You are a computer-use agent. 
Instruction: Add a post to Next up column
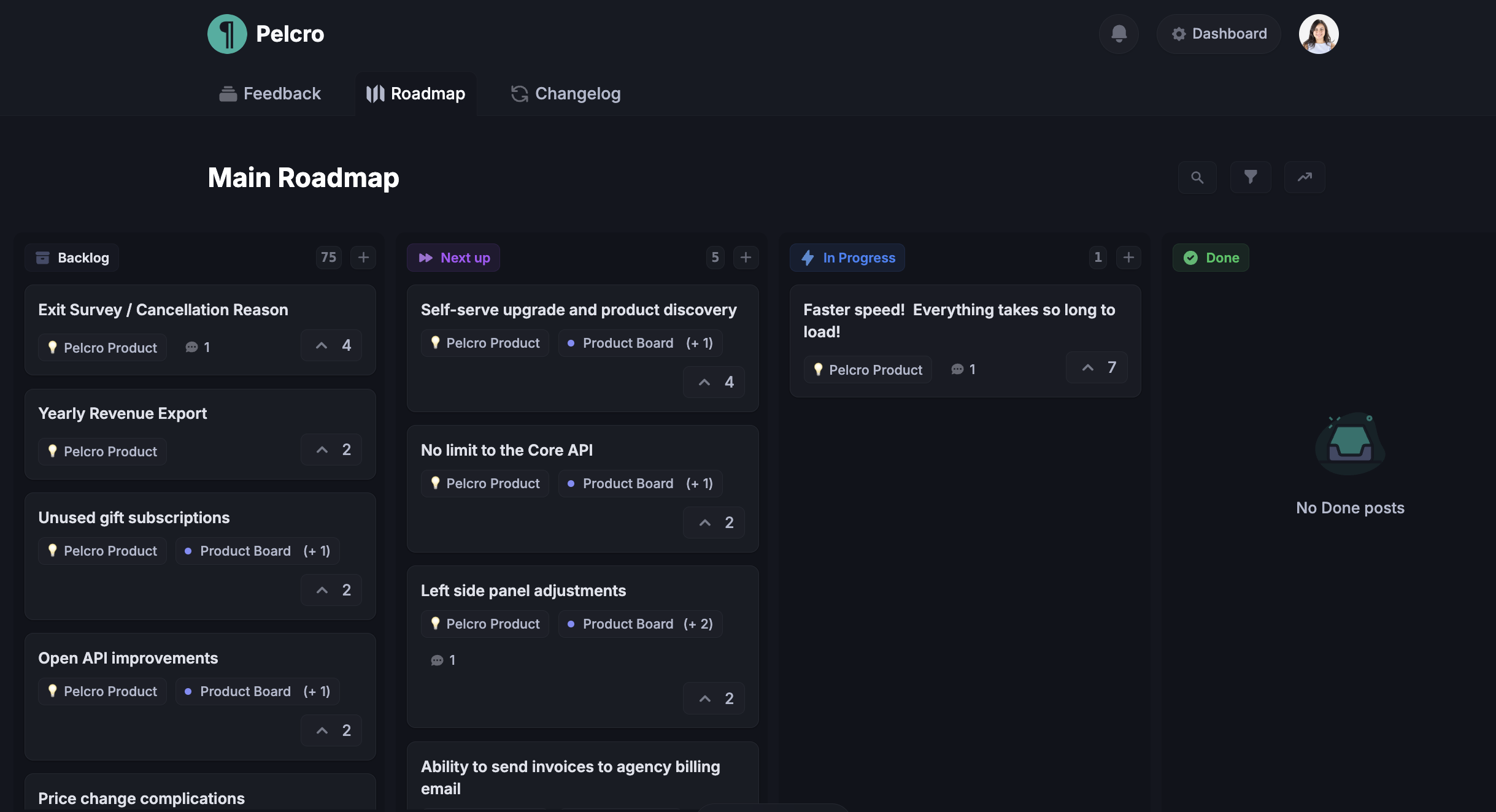[746, 257]
